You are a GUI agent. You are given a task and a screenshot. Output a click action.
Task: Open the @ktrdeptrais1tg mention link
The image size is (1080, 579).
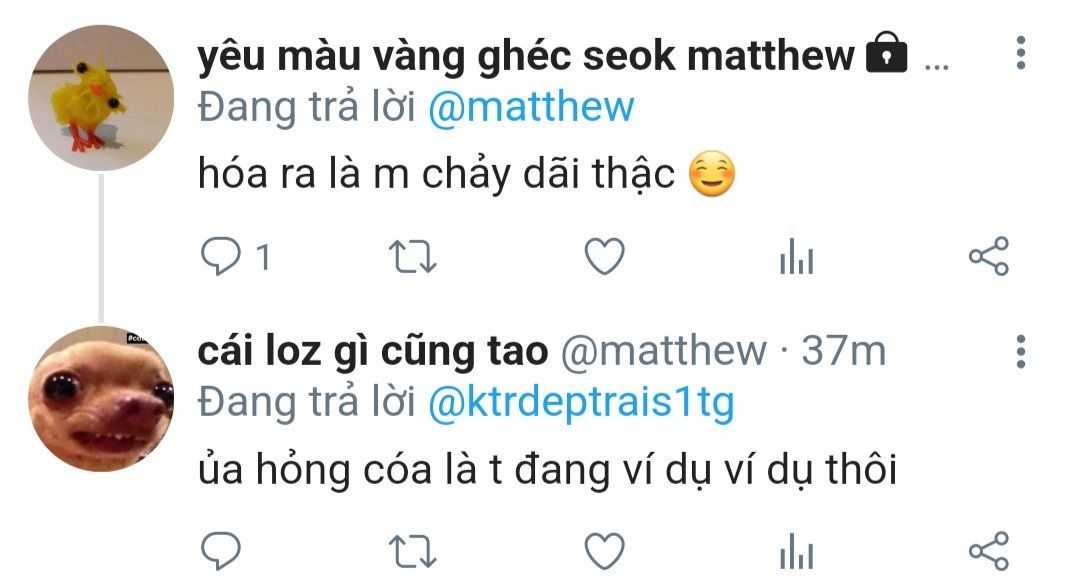pyautogui.click(x=581, y=403)
